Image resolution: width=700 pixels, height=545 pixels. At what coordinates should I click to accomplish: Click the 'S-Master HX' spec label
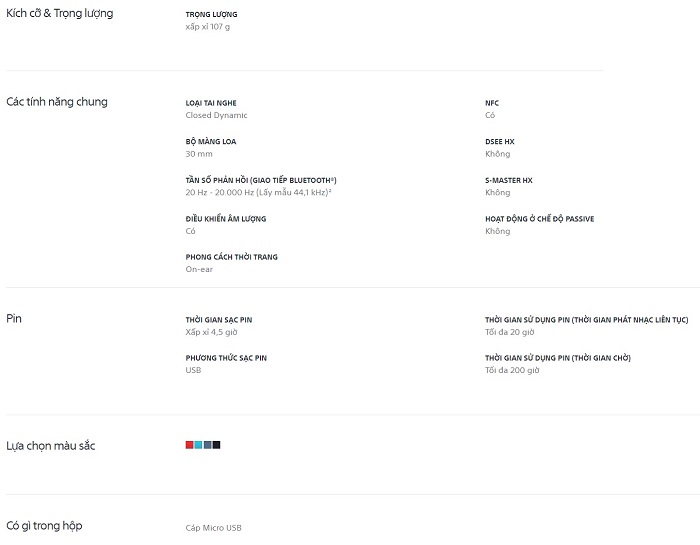point(509,180)
